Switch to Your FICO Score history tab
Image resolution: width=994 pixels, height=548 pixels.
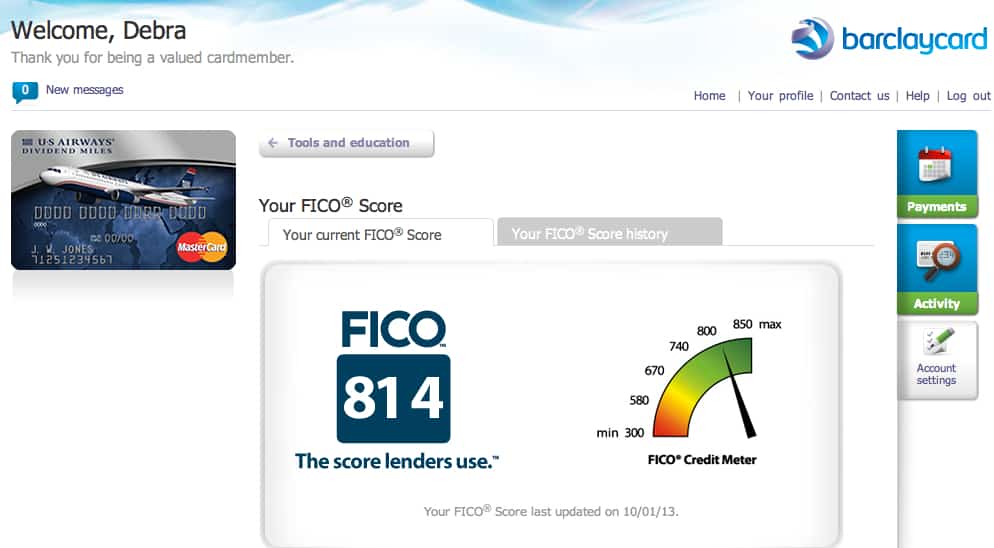(609, 232)
